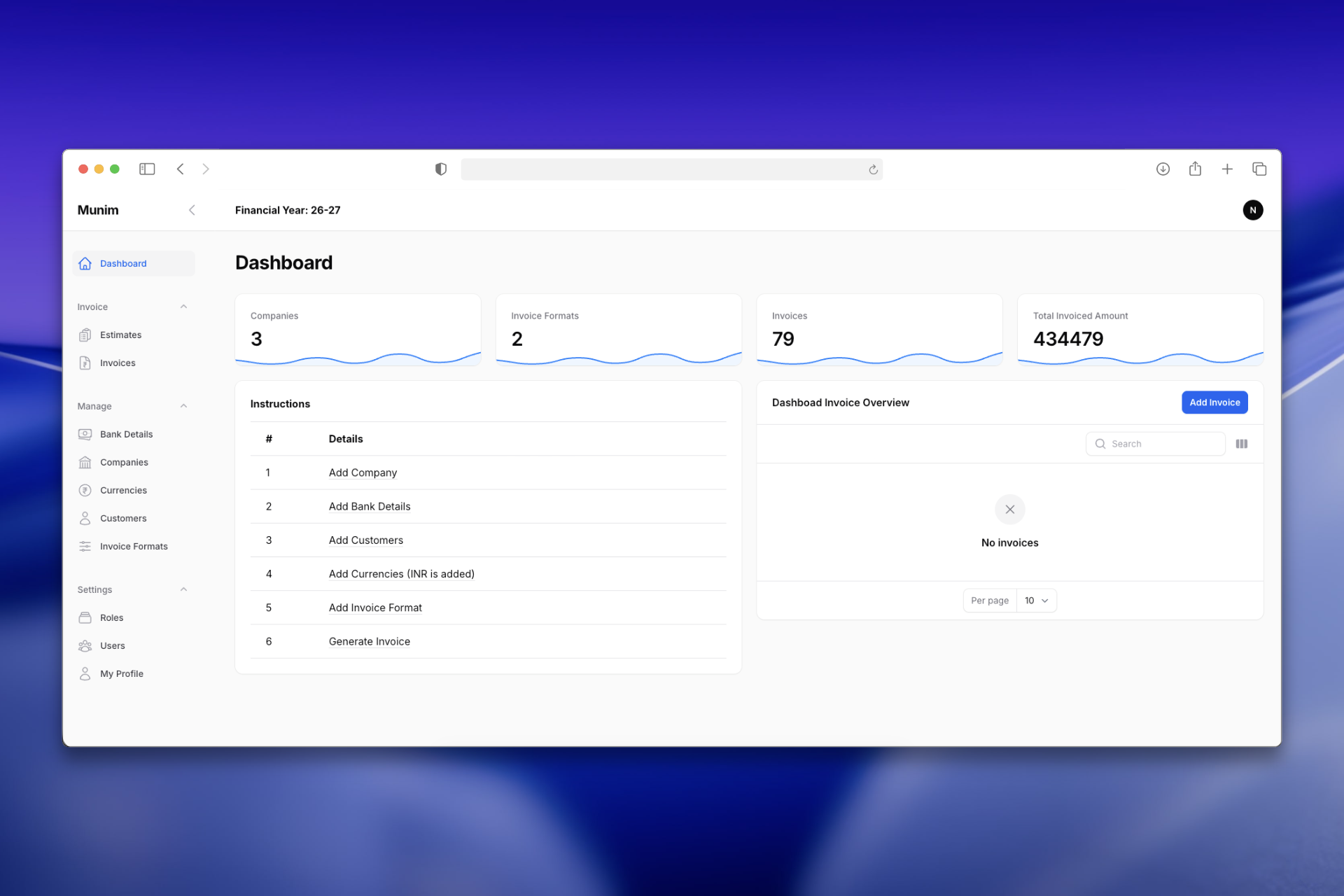Screen dimensions: 1344x896
Task: Click the No invoices X icon
Action: pos(1010,510)
